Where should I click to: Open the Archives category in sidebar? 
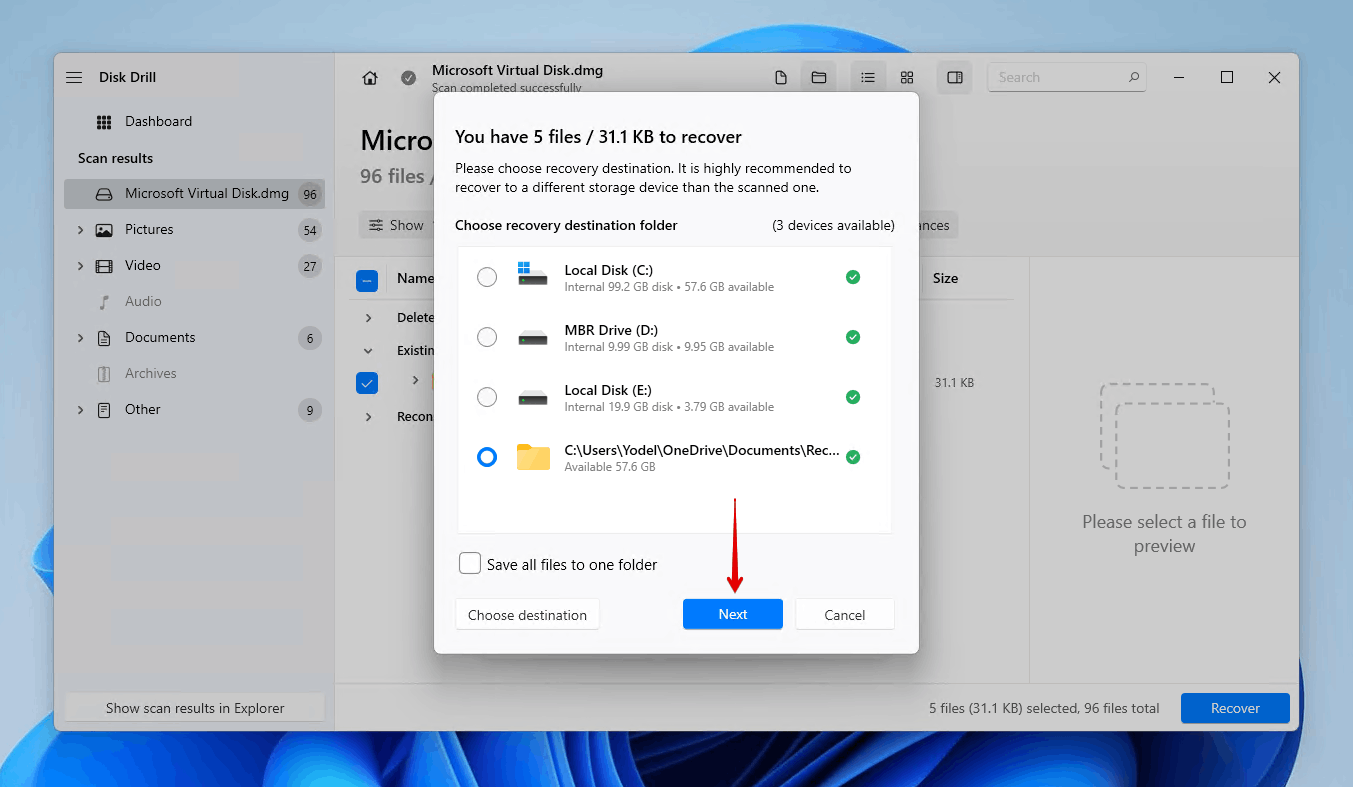coord(152,373)
